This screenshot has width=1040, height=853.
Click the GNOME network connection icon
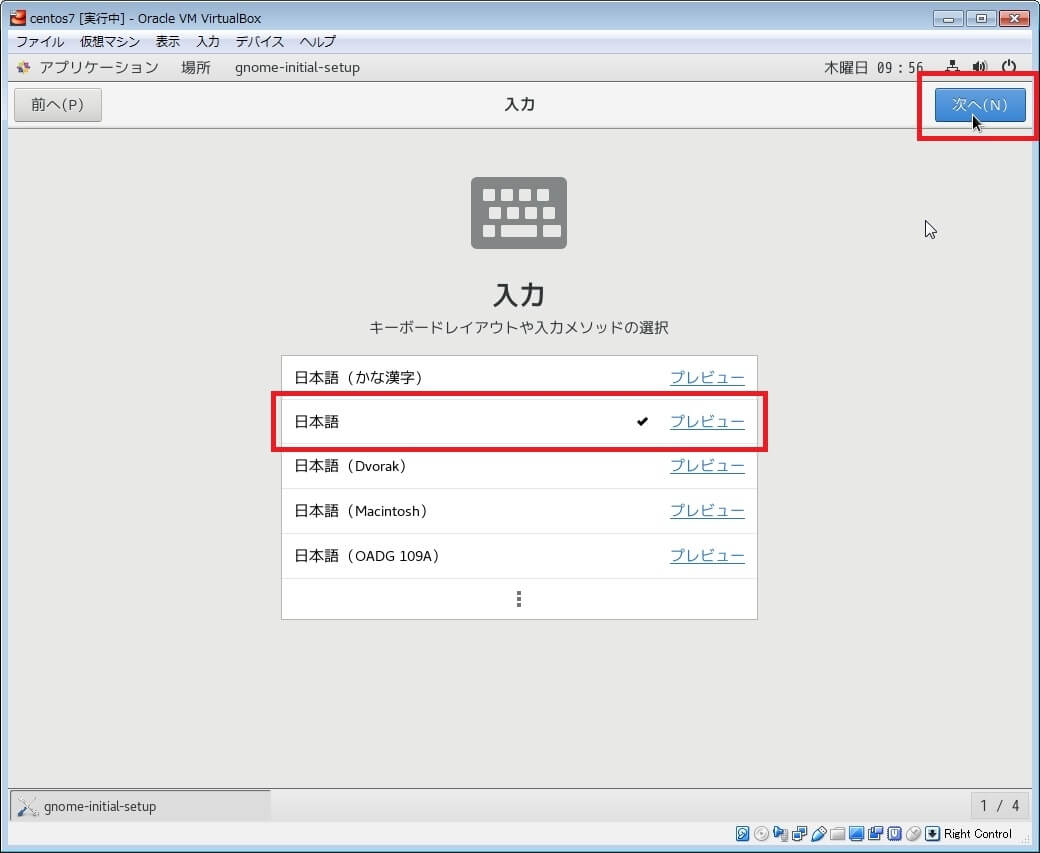coord(952,68)
